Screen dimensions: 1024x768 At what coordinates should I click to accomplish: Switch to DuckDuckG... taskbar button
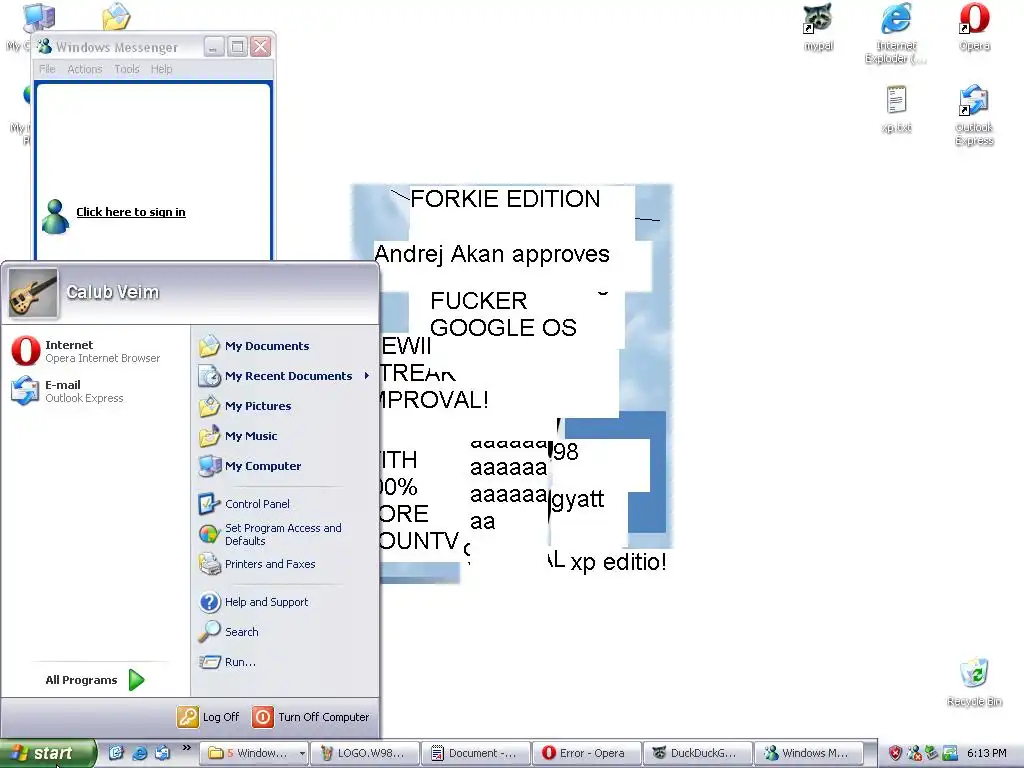697,753
